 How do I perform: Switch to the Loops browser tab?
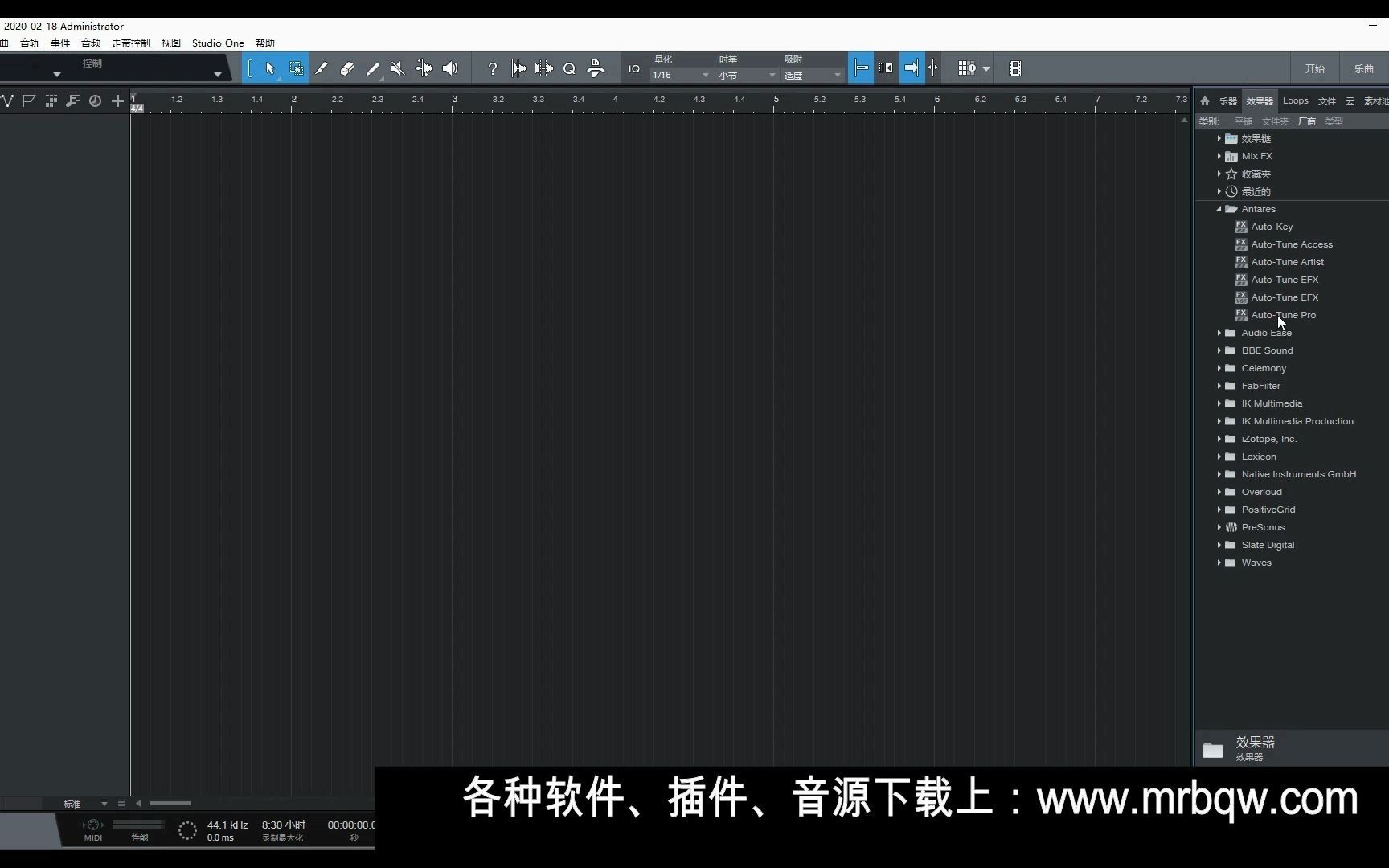coord(1295,100)
